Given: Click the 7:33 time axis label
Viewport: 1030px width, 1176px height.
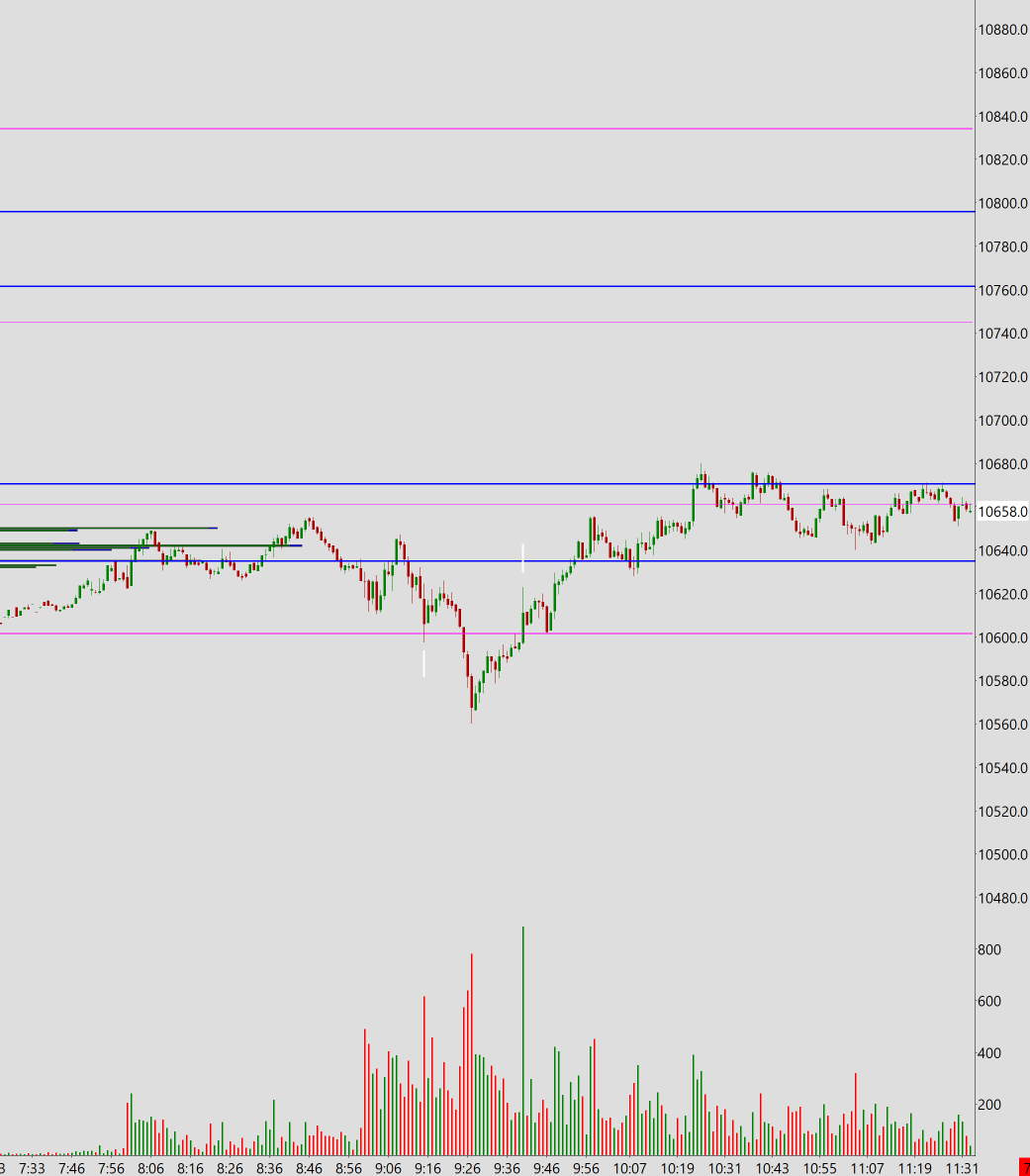Looking at the screenshot, I should (33, 1168).
